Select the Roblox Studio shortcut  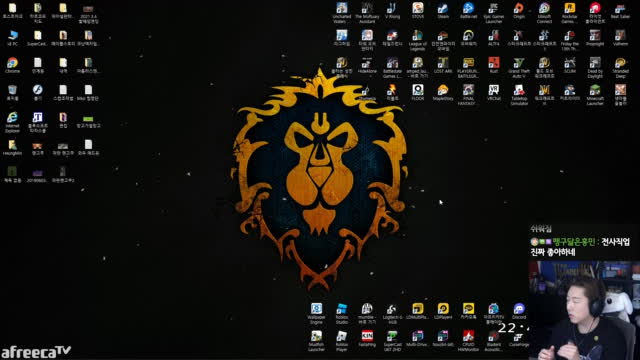tap(342, 313)
